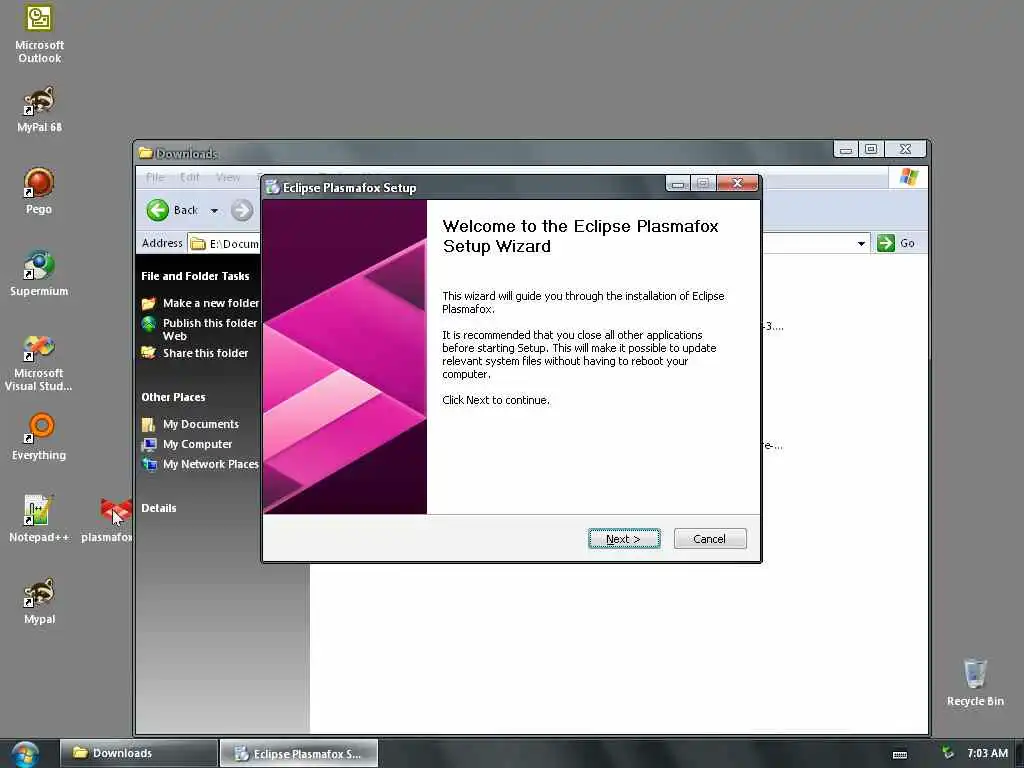Click the keyboard tray icon in taskbar
This screenshot has height=768, width=1024.
coord(900,754)
